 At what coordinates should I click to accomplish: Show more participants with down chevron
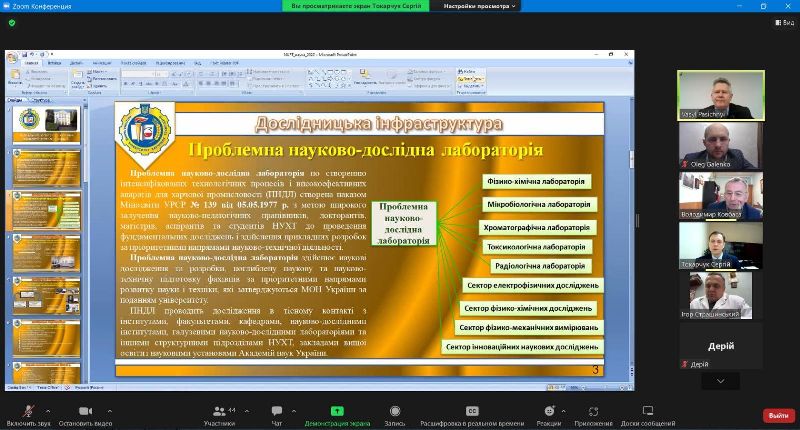[720, 381]
